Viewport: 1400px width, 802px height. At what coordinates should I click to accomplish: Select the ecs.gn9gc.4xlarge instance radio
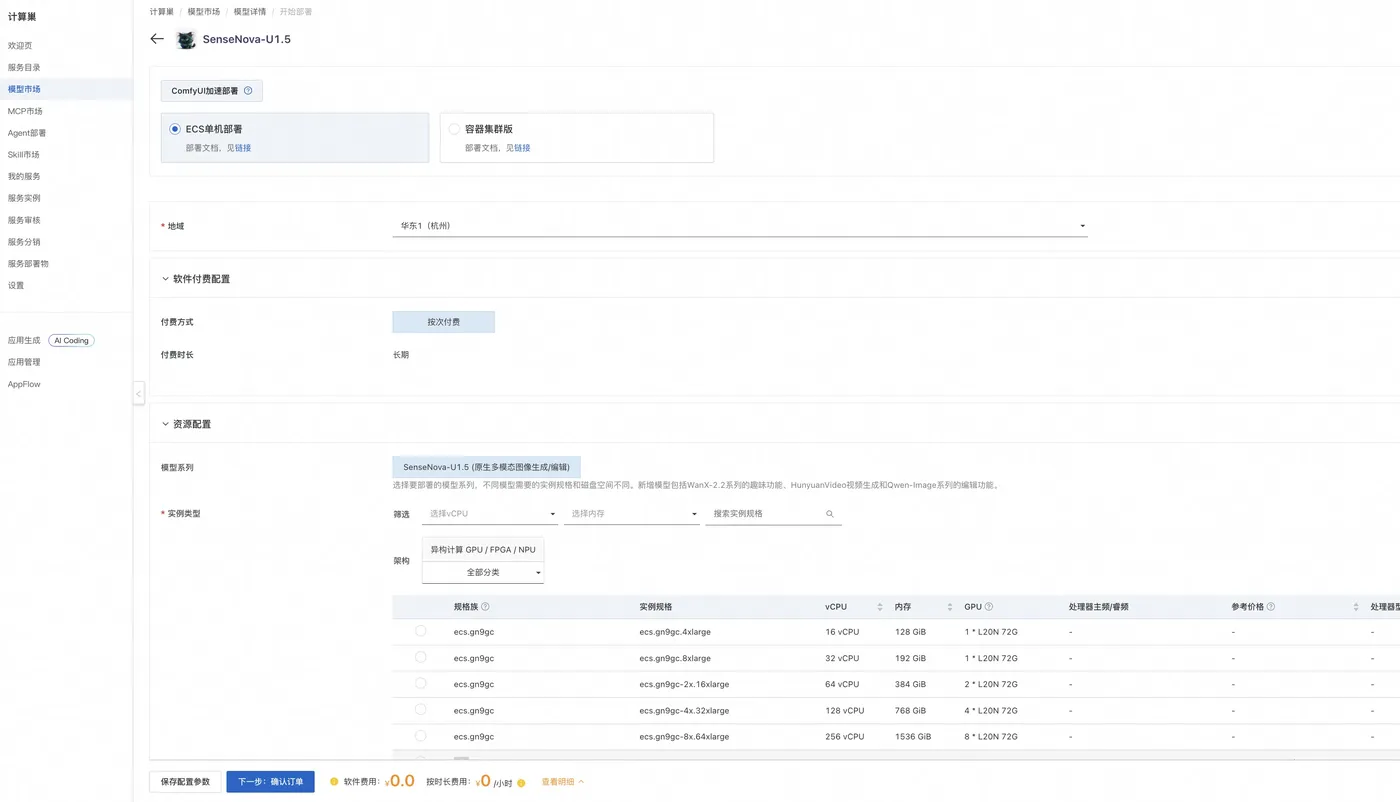click(x=421, y=631)
